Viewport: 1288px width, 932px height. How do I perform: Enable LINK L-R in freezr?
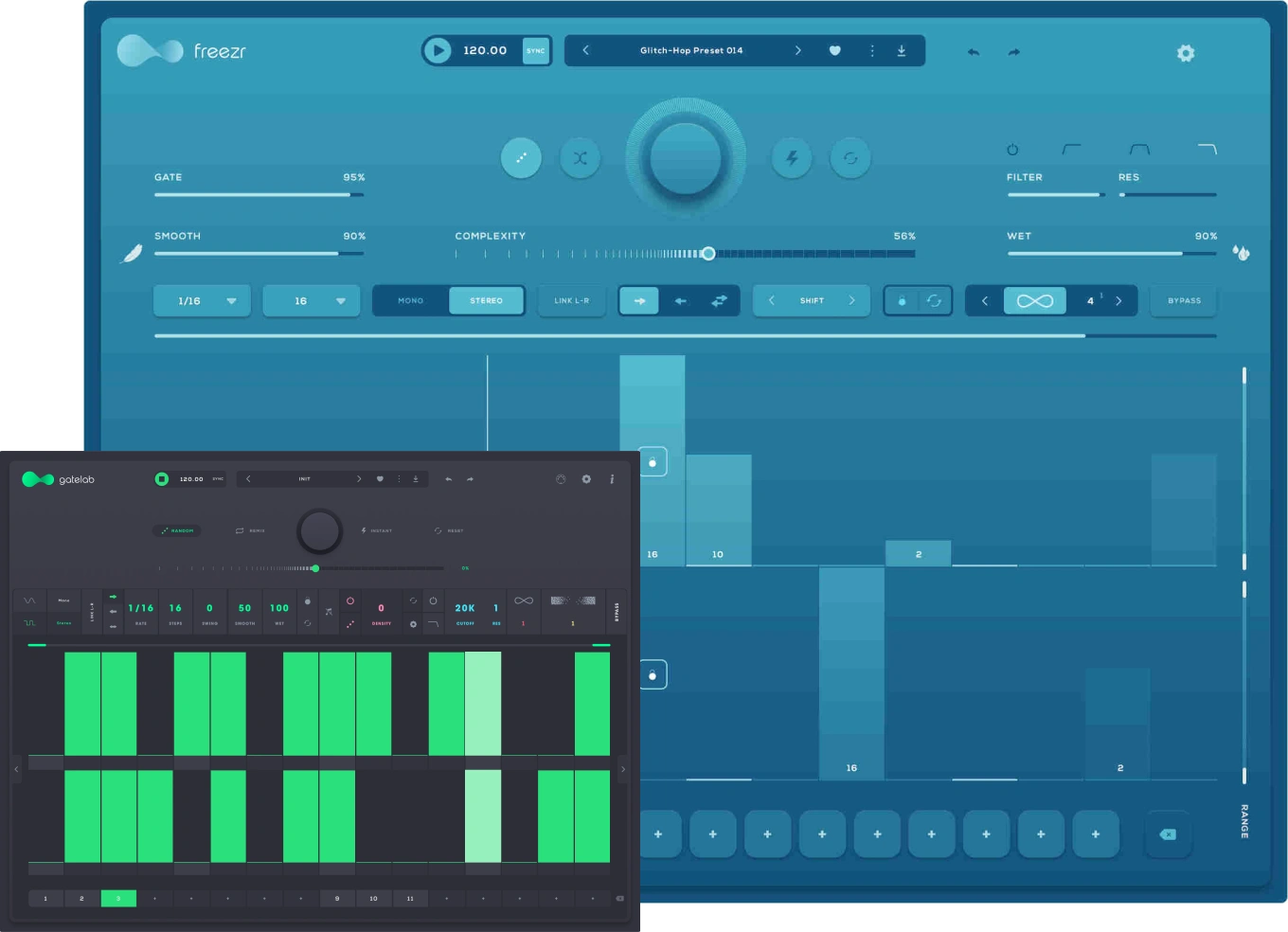(x=571, y=301)
